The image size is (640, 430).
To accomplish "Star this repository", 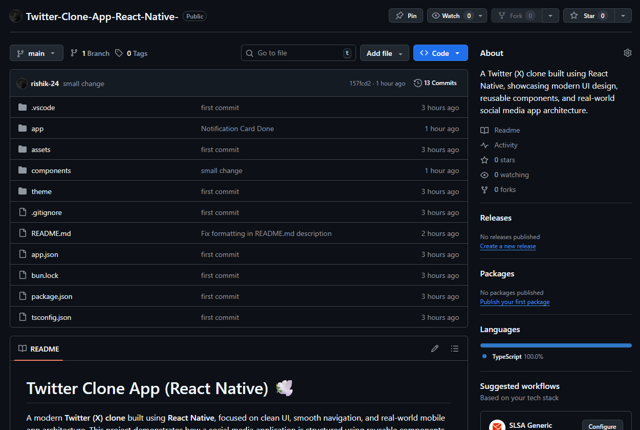I will click(x=589, y=16).
